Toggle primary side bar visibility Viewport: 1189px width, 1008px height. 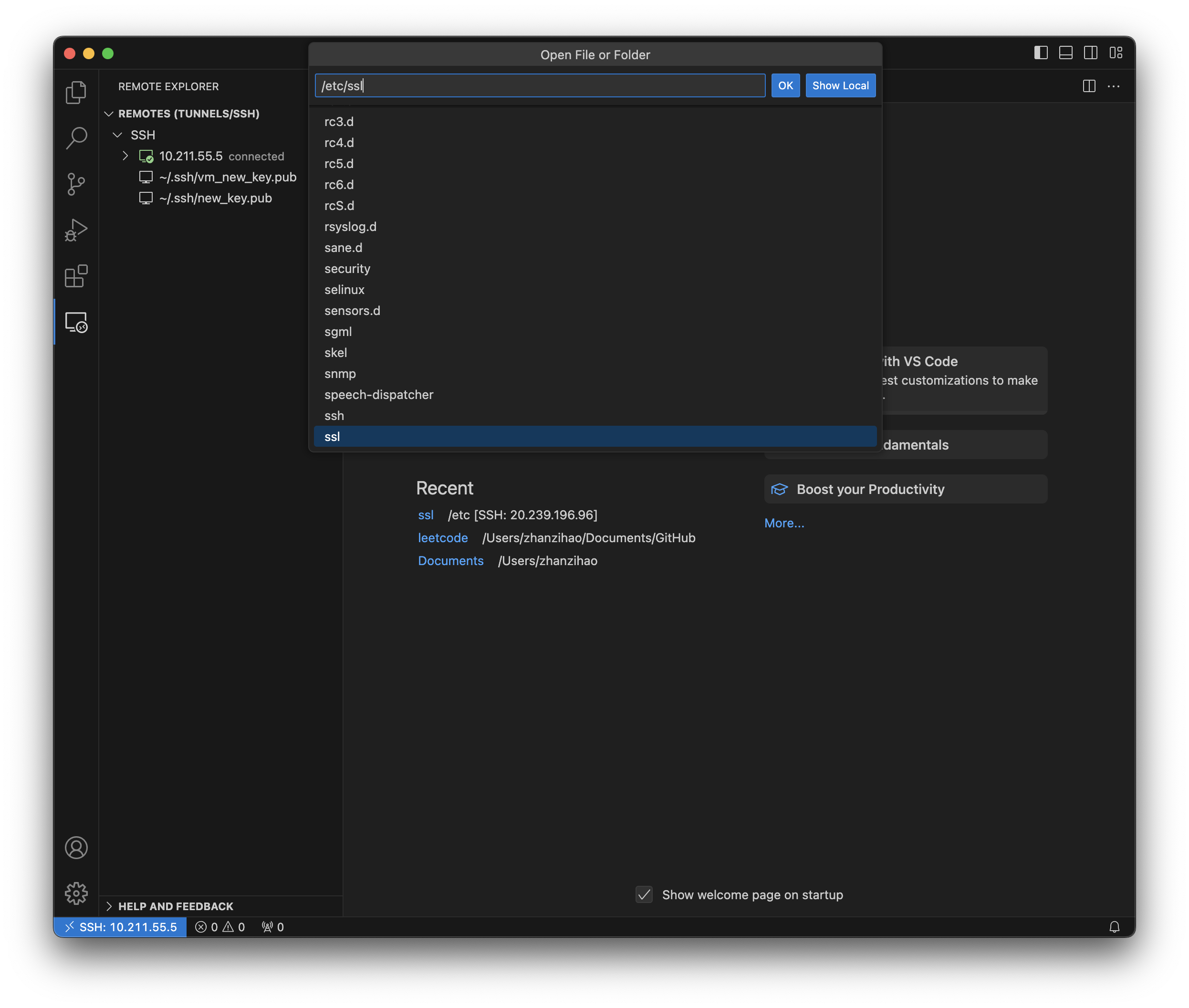[1041, 53]
